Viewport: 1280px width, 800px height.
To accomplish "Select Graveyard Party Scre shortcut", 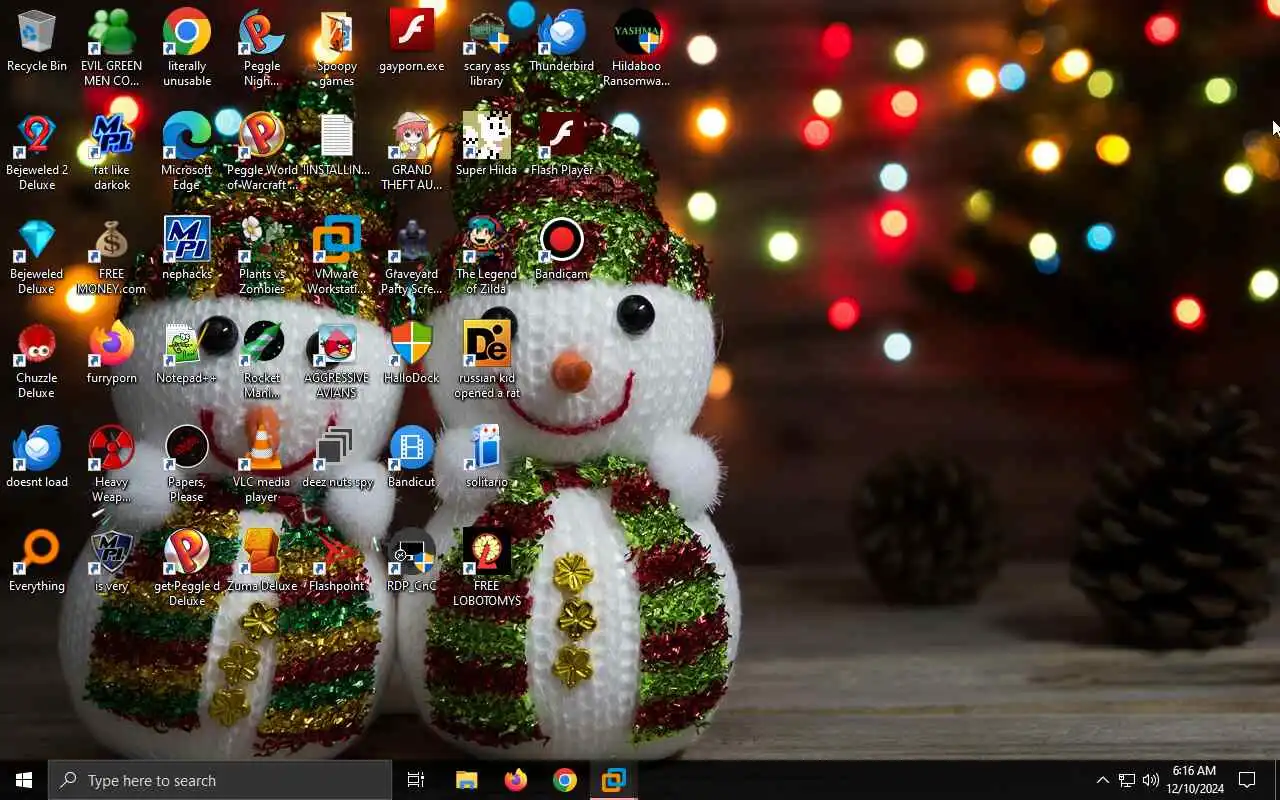I will (412, 256).
